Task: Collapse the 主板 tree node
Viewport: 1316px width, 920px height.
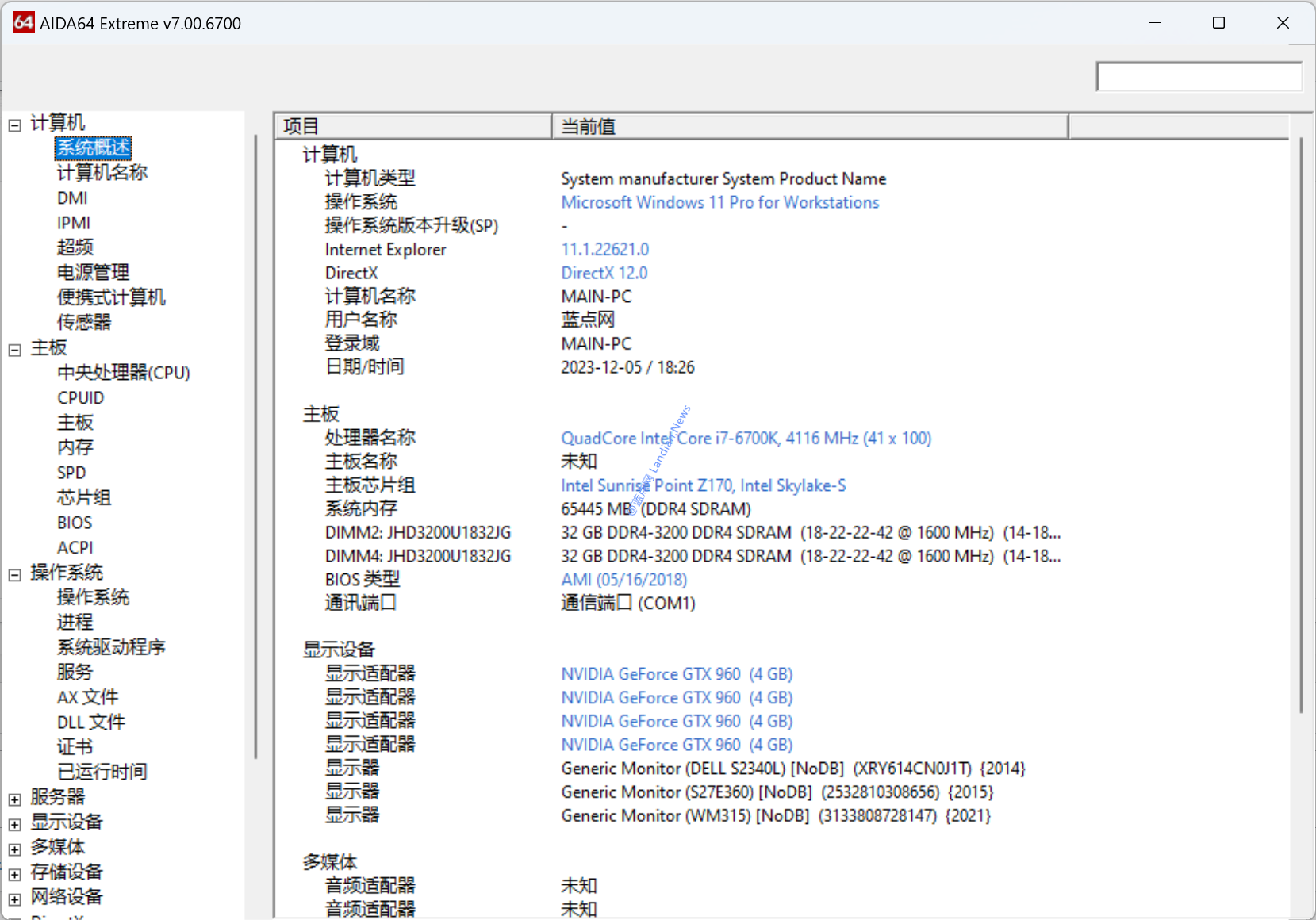Action: [14, 350]
